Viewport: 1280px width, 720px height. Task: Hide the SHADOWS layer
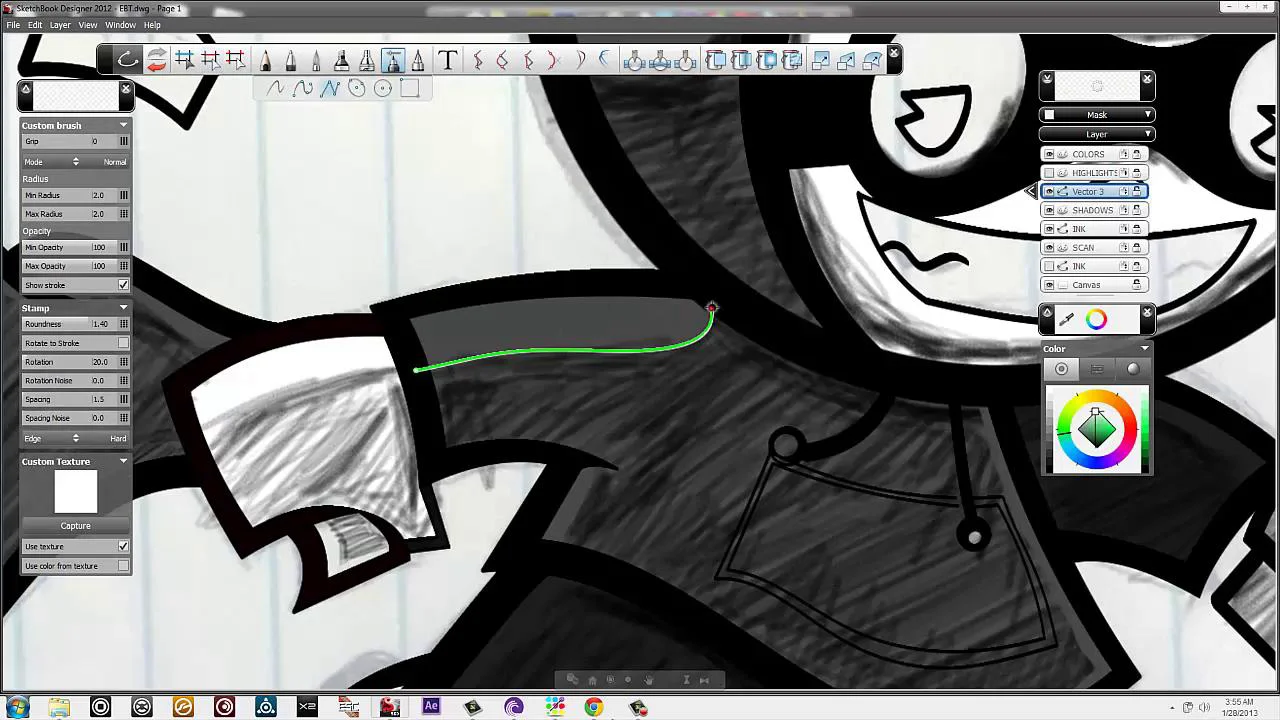pos(1049,210)
